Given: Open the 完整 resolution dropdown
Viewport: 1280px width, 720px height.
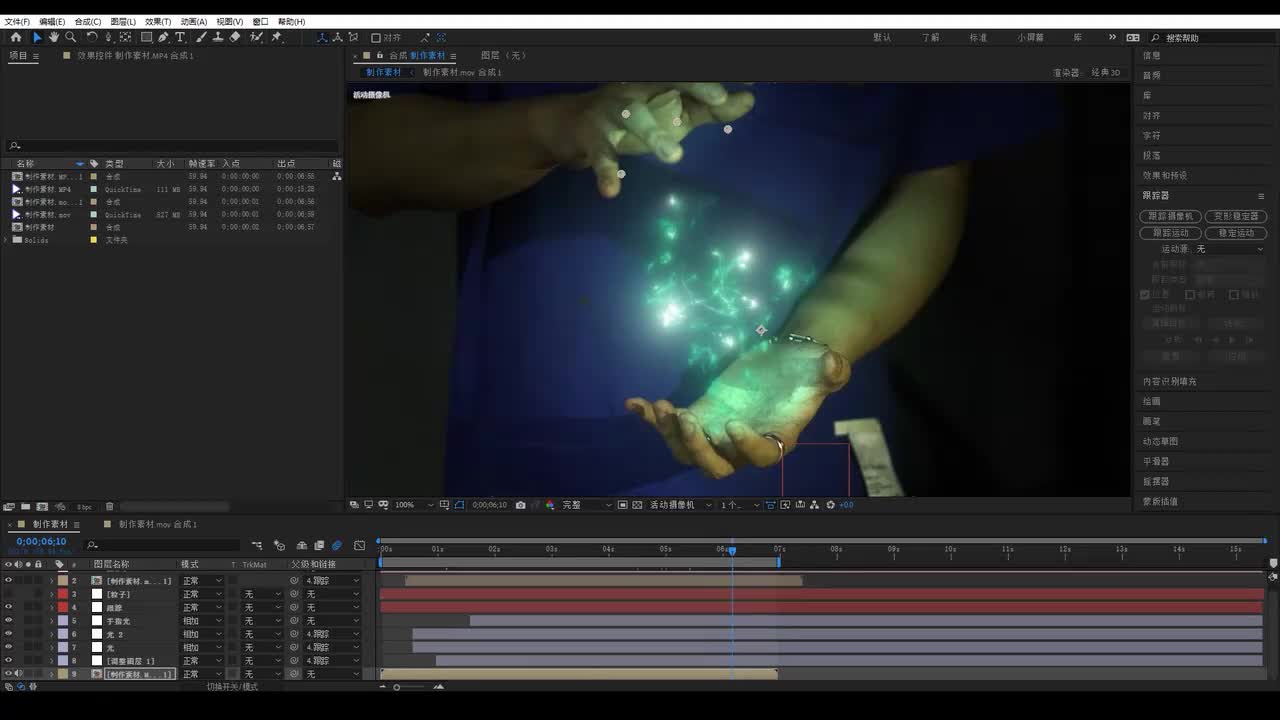Looking at the screenshot, I should (586, 505).
